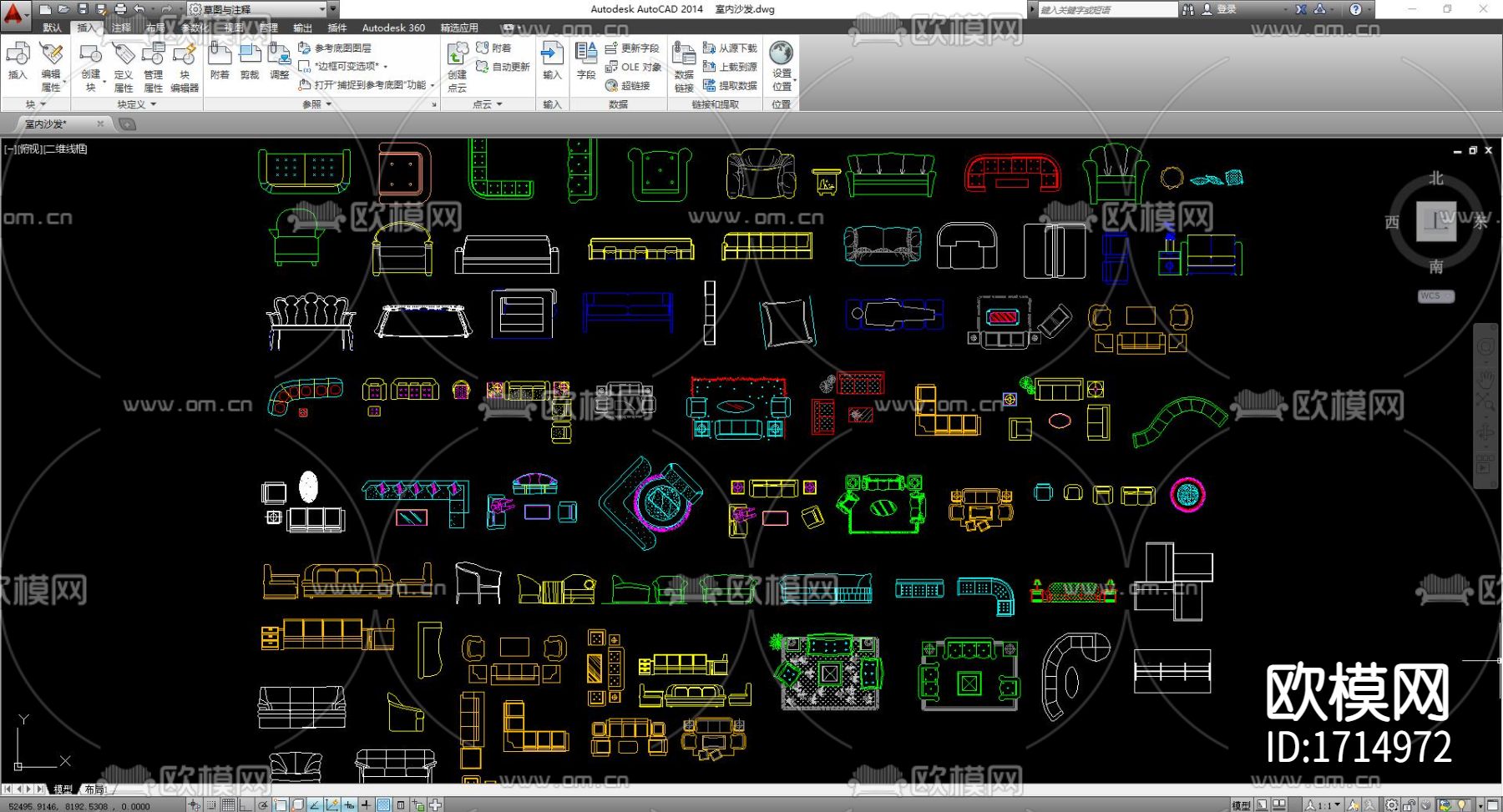Open the Autodesk 360 ribbon tab
The image size is (1503, 812).
click(x=393, y=28)
